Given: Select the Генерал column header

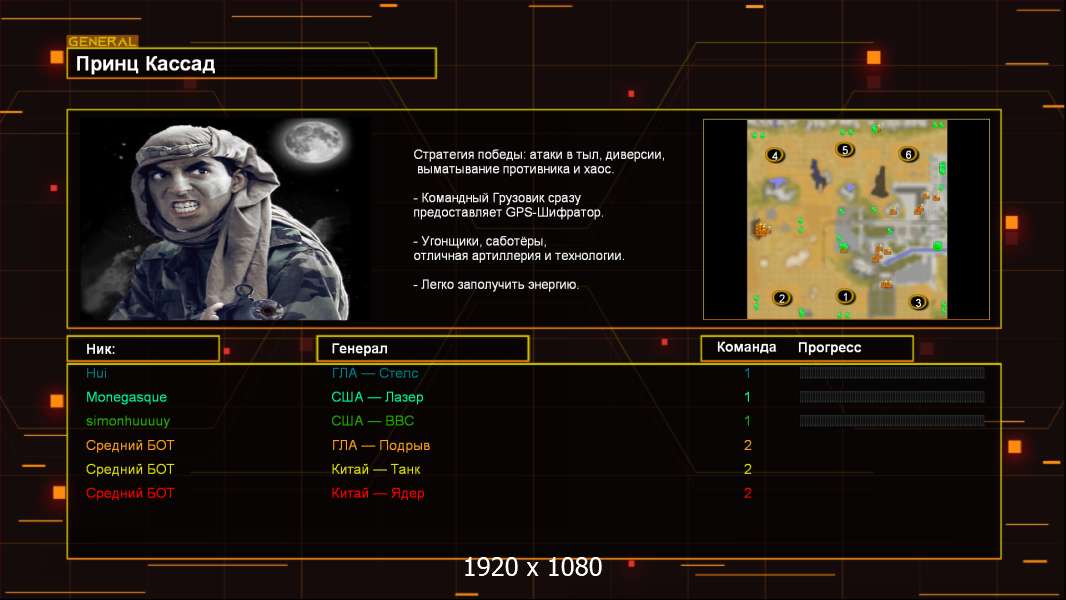Looking at the screenshot, I should 423,349.
